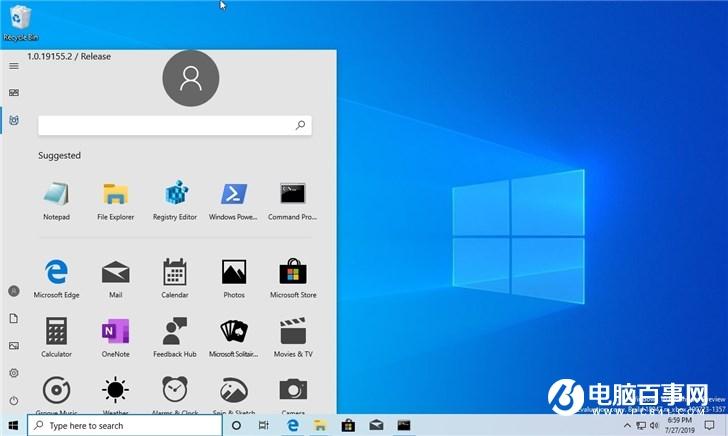Launch OneNote
Screen dimensions: 728x436
pos(116,338)
